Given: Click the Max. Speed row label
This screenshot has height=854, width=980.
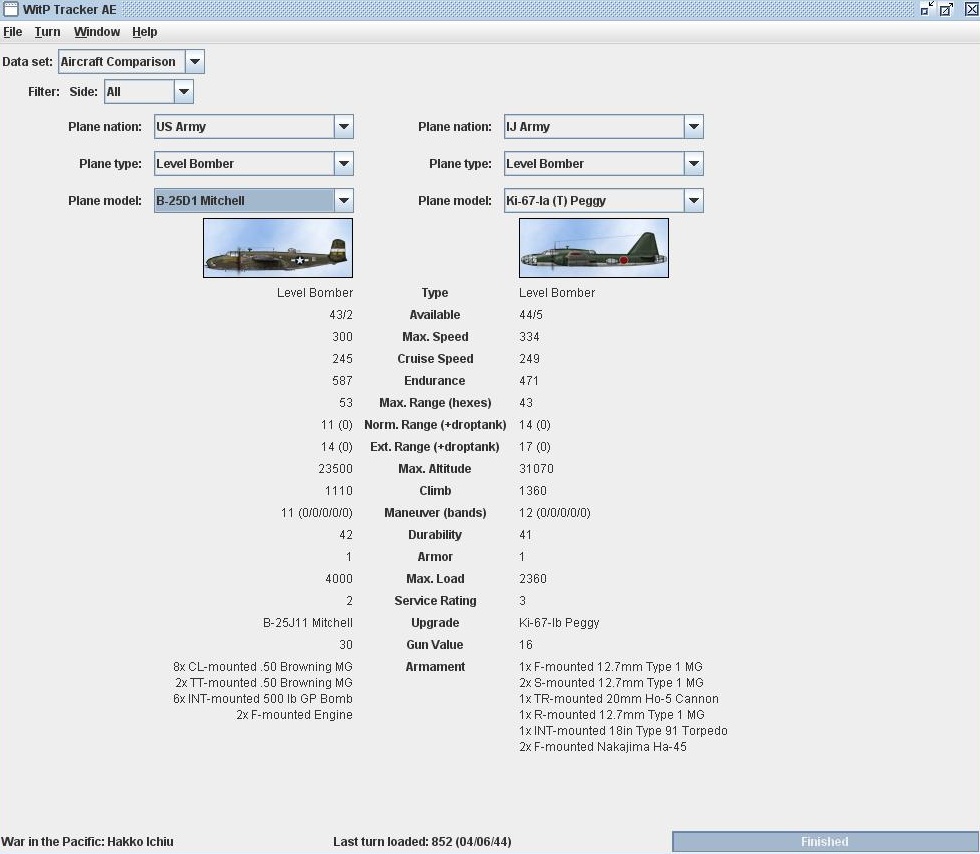Looking at the screenshot, I should (x=435, y=337).
